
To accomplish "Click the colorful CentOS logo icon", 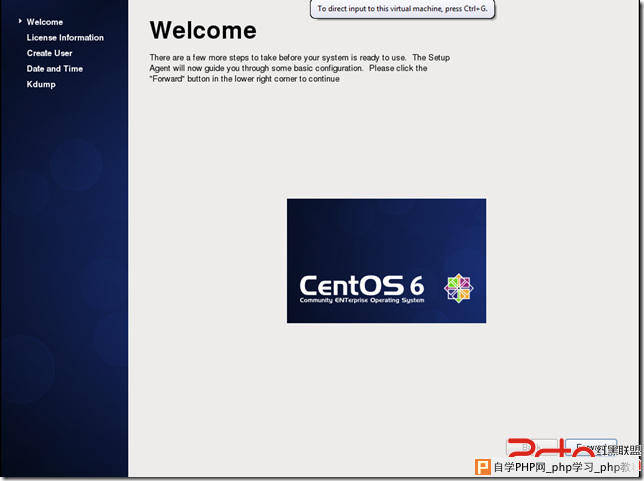I will pyautogui.click(x=459, y=288).
